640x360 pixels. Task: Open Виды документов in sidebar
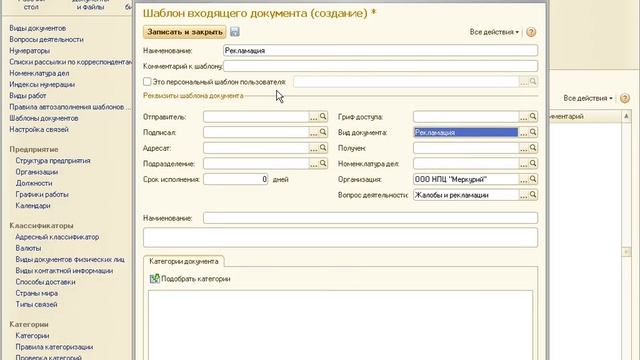(x=38, y=28)
